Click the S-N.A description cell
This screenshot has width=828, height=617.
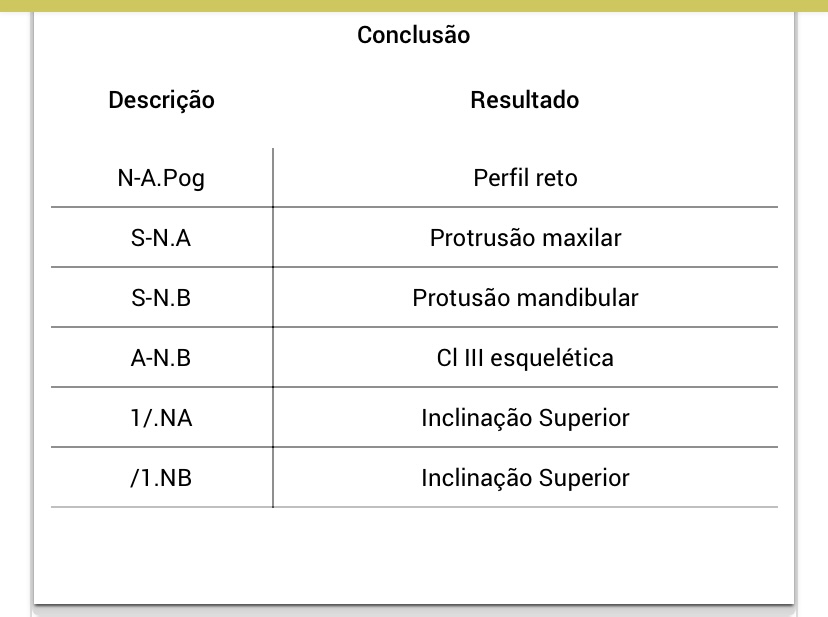click(x=161, y=239)
